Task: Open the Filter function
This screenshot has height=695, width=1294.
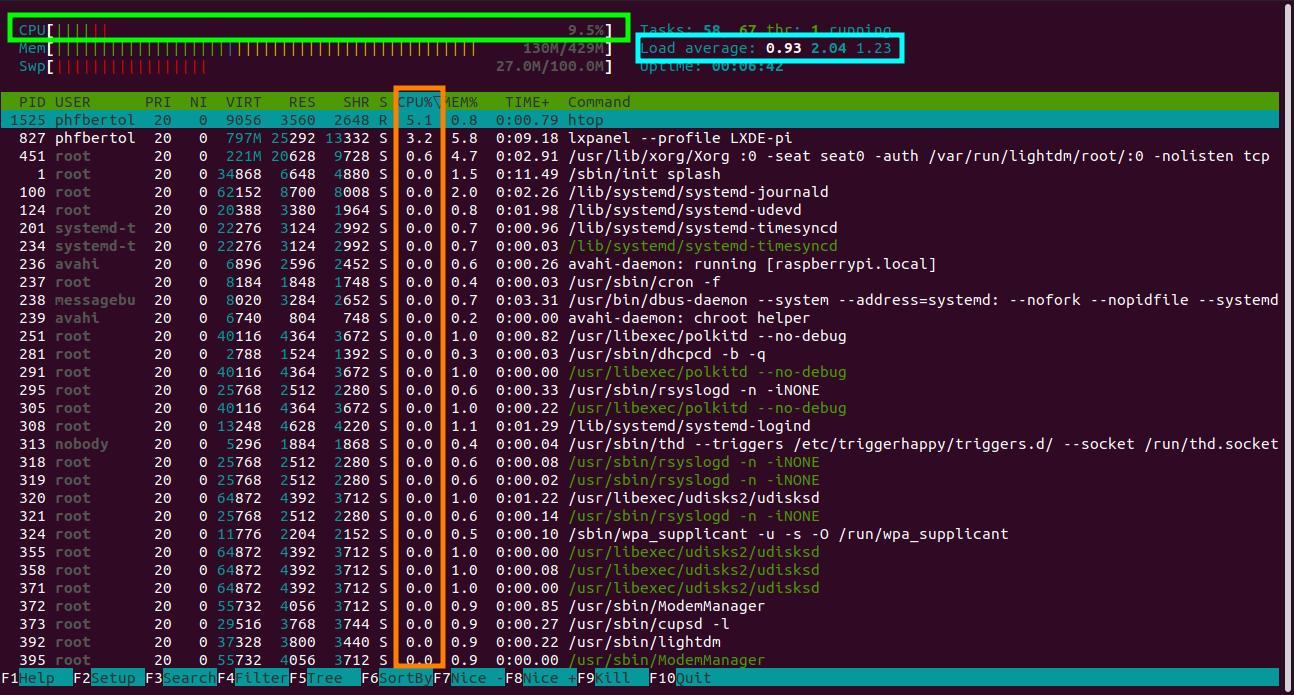Action: pyautogui.click(x=250, y=678)
